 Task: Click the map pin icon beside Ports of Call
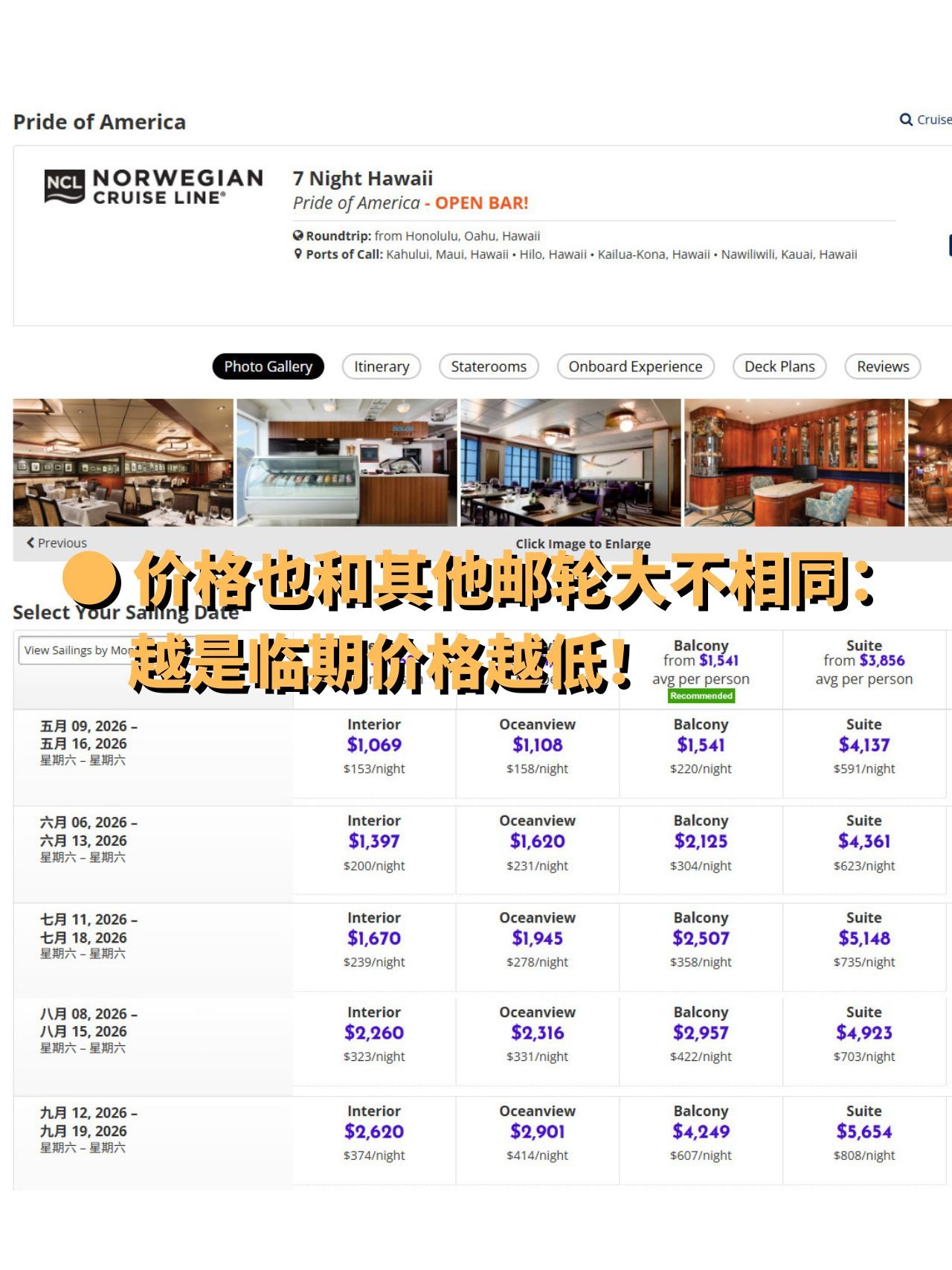click(x=298, y=254)
